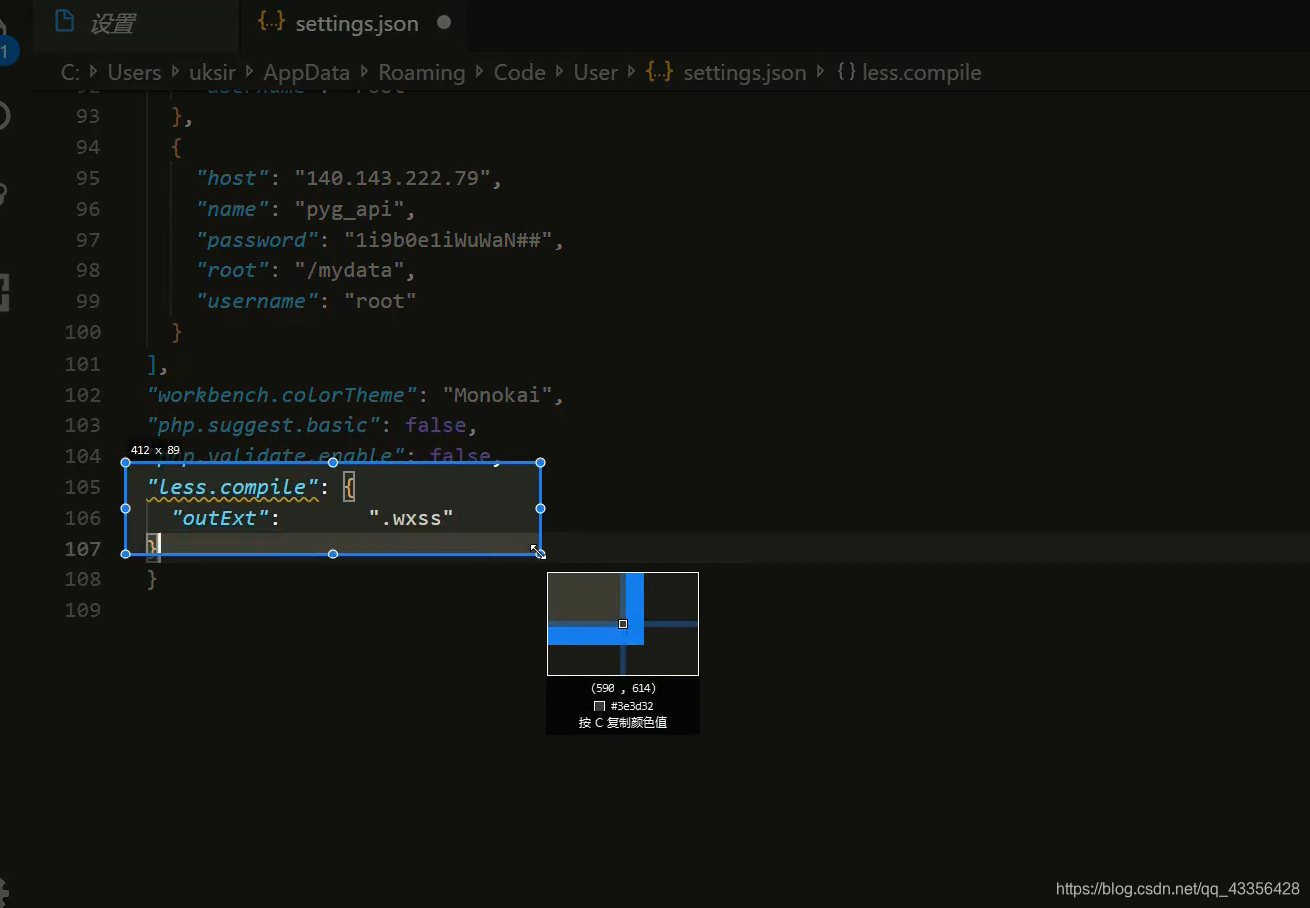Click the false value on line 103
This screenshot has height=908, width=1310.
[435, 425]
